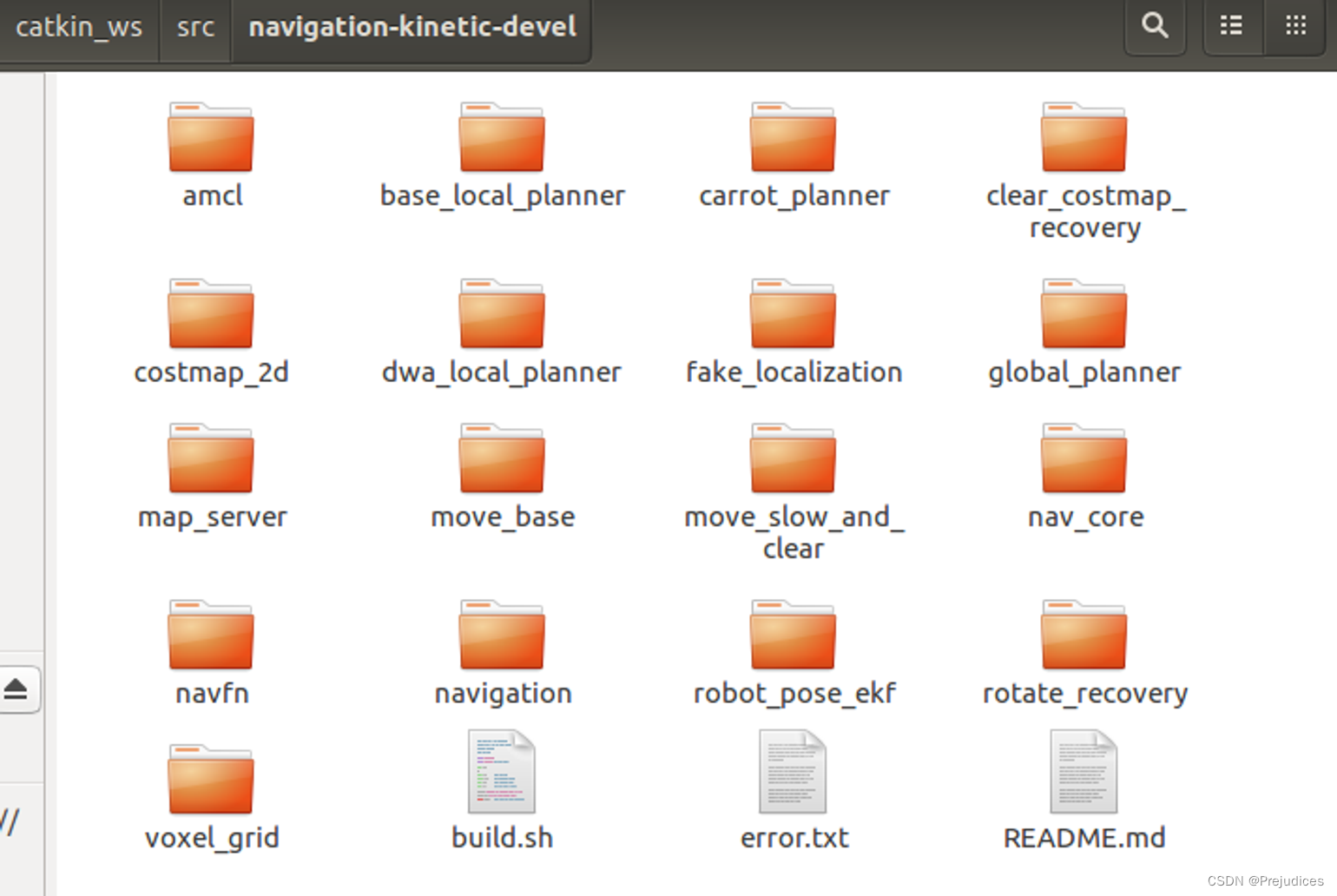Viewport: 1337px width, 896px height.
Task: Open the navfn folder icon
Action: [x=211, y=635]
